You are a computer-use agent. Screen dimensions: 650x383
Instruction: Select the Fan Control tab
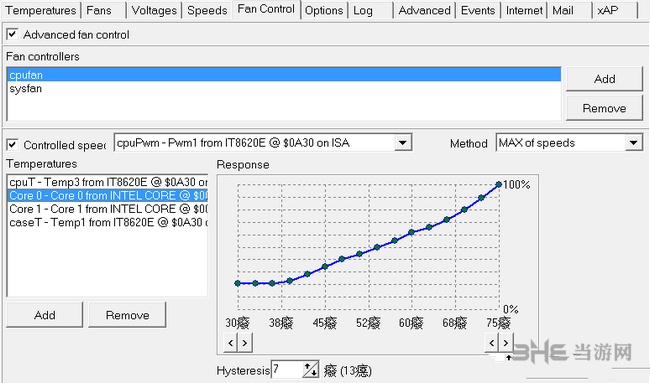tap(266, 9)
